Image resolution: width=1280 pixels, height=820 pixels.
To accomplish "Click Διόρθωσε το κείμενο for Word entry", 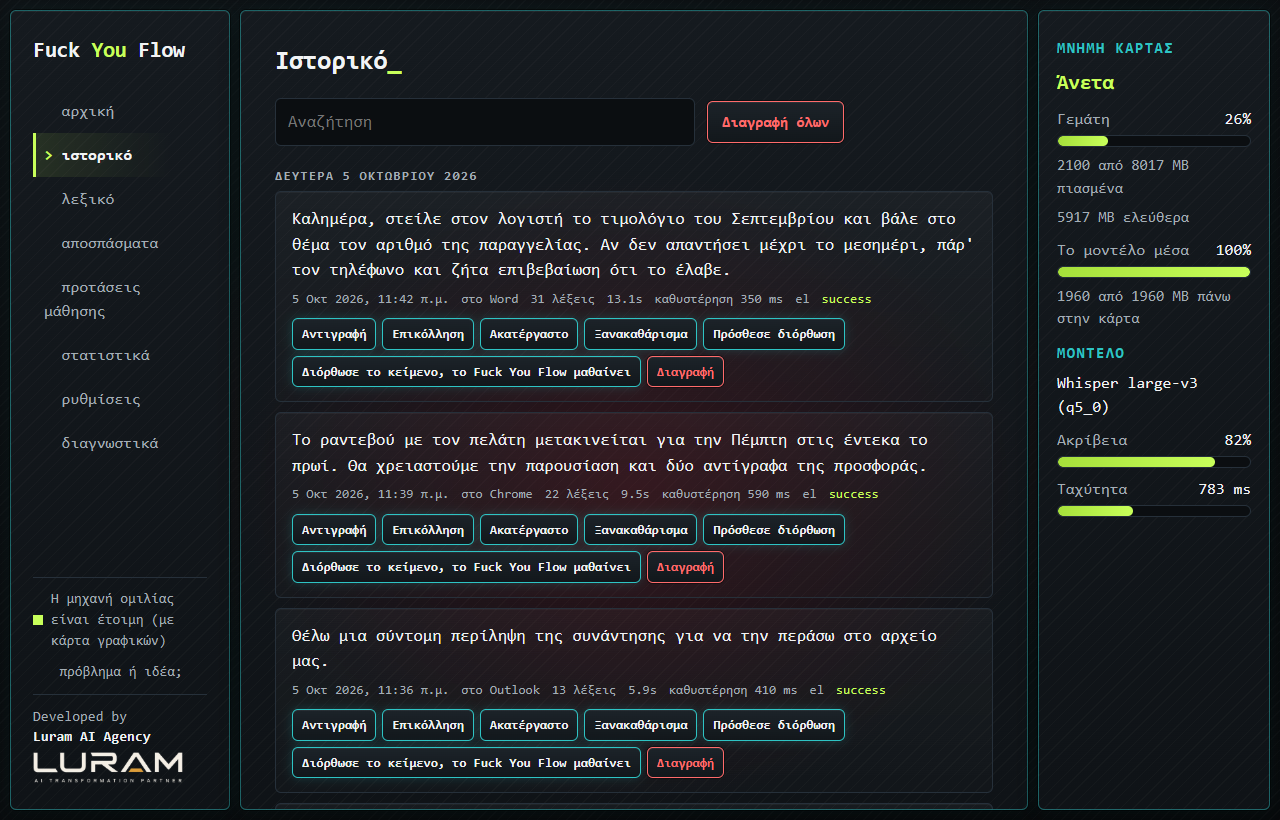I will [466, 371].
